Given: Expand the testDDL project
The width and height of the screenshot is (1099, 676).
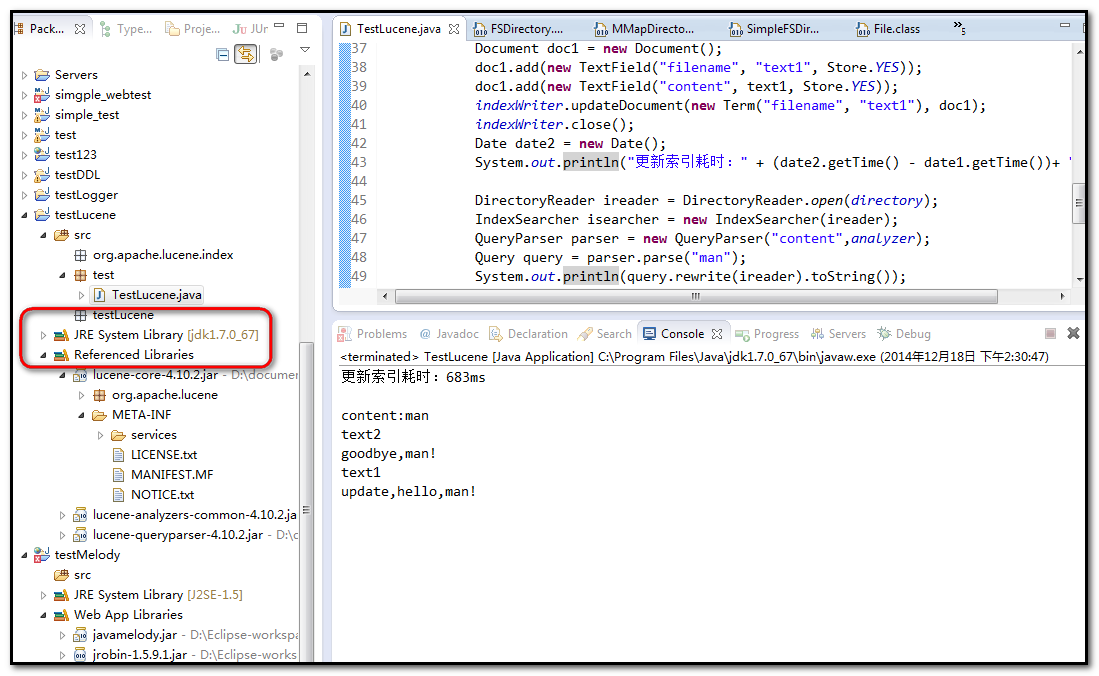Looking at the screenshot, I should (24, 175).
